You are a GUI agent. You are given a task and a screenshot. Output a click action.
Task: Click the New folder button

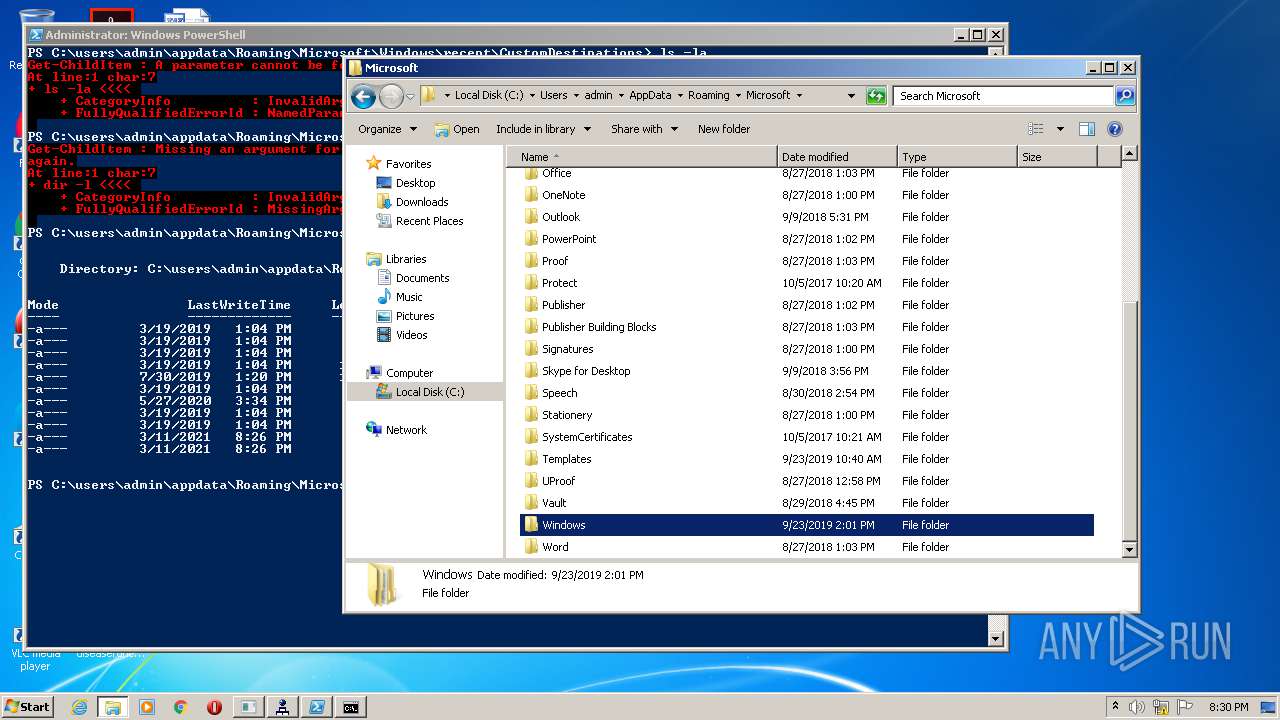pyautogui.click(x=724, y=129)
